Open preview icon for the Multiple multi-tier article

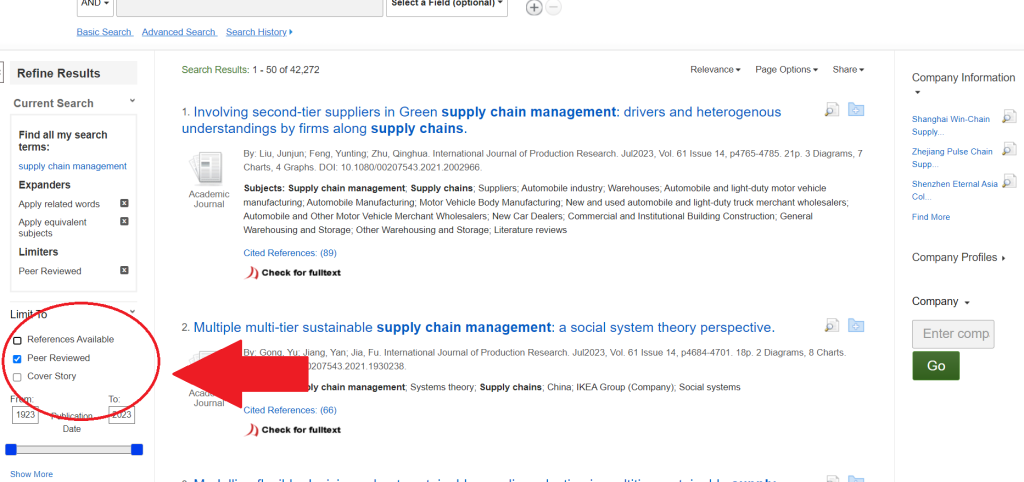[831, 325]
